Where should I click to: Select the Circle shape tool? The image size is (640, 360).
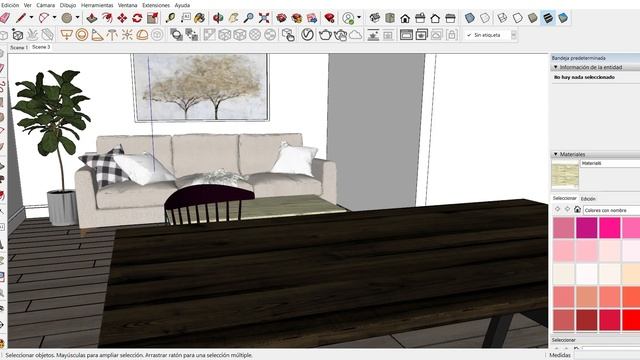coord(67,18)
